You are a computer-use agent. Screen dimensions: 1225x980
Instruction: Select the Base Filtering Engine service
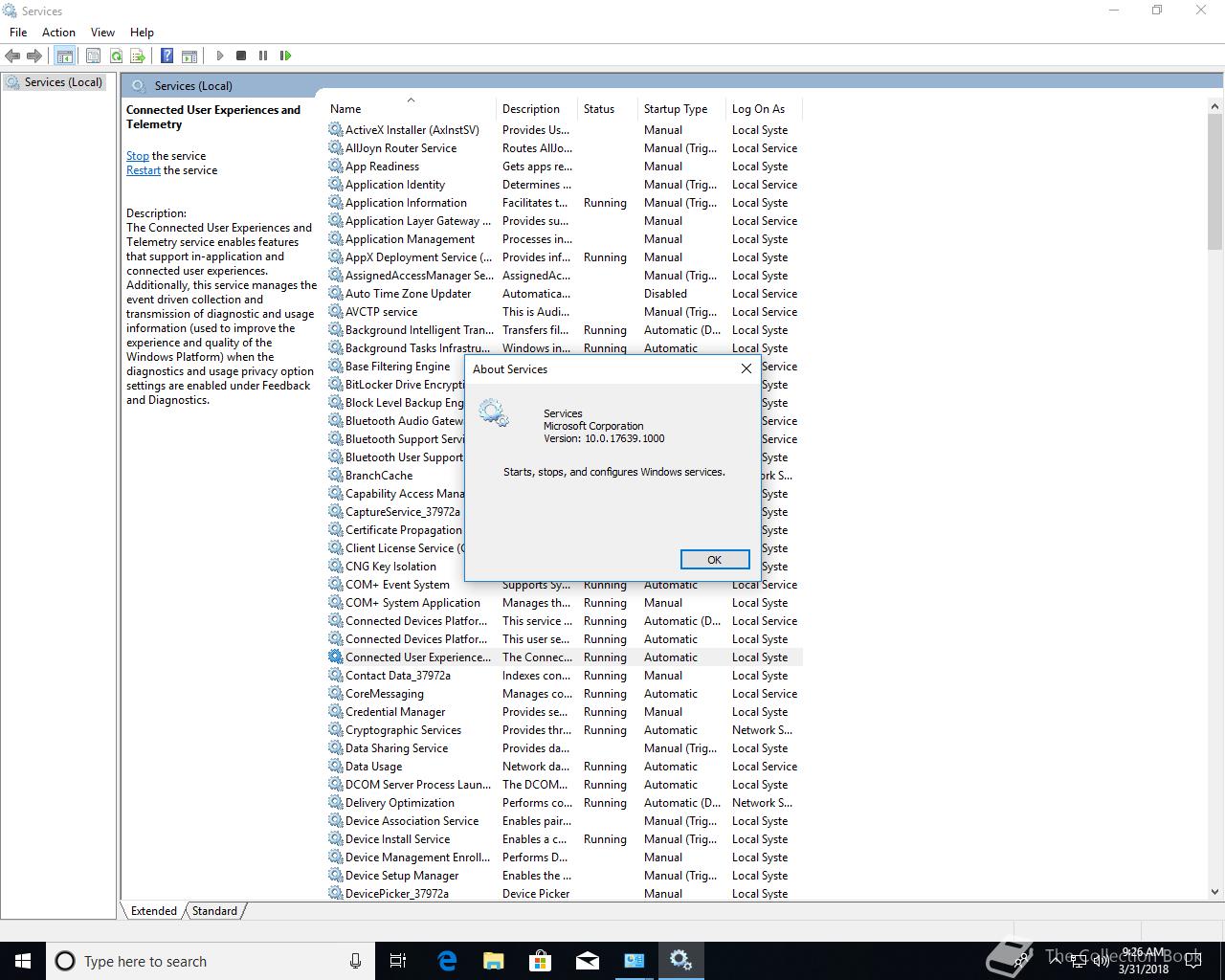coord(397,367)
